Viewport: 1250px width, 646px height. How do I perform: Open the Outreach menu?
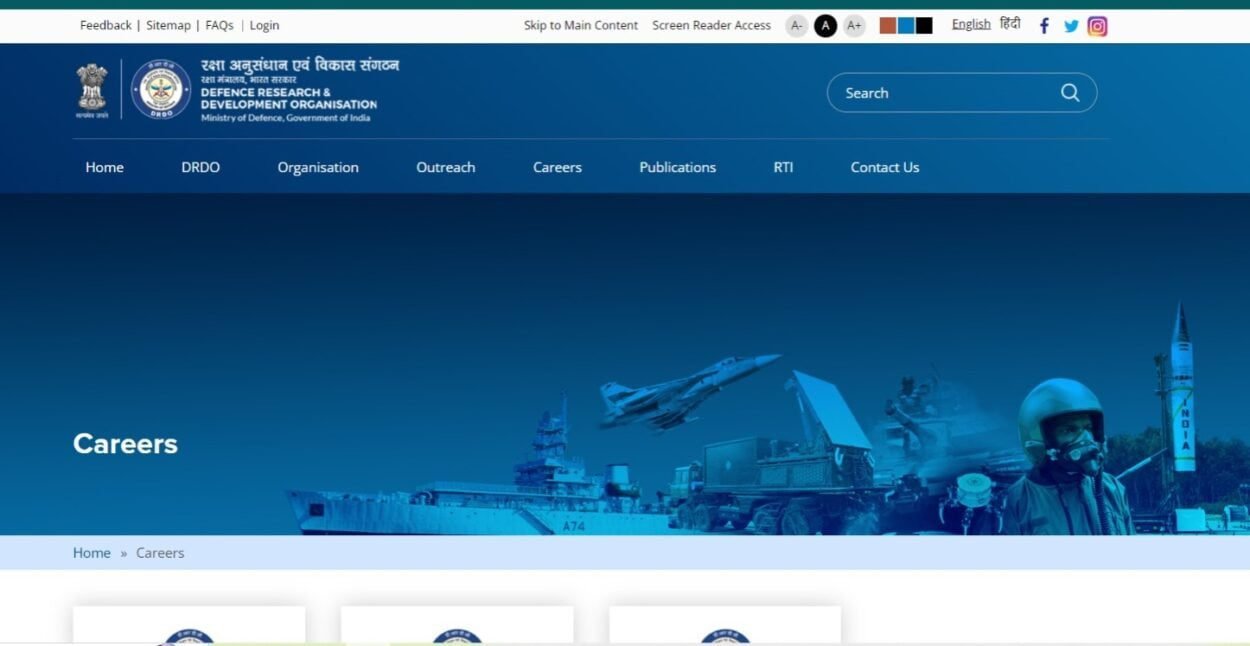pyautogui.click(x=446, y=167)
